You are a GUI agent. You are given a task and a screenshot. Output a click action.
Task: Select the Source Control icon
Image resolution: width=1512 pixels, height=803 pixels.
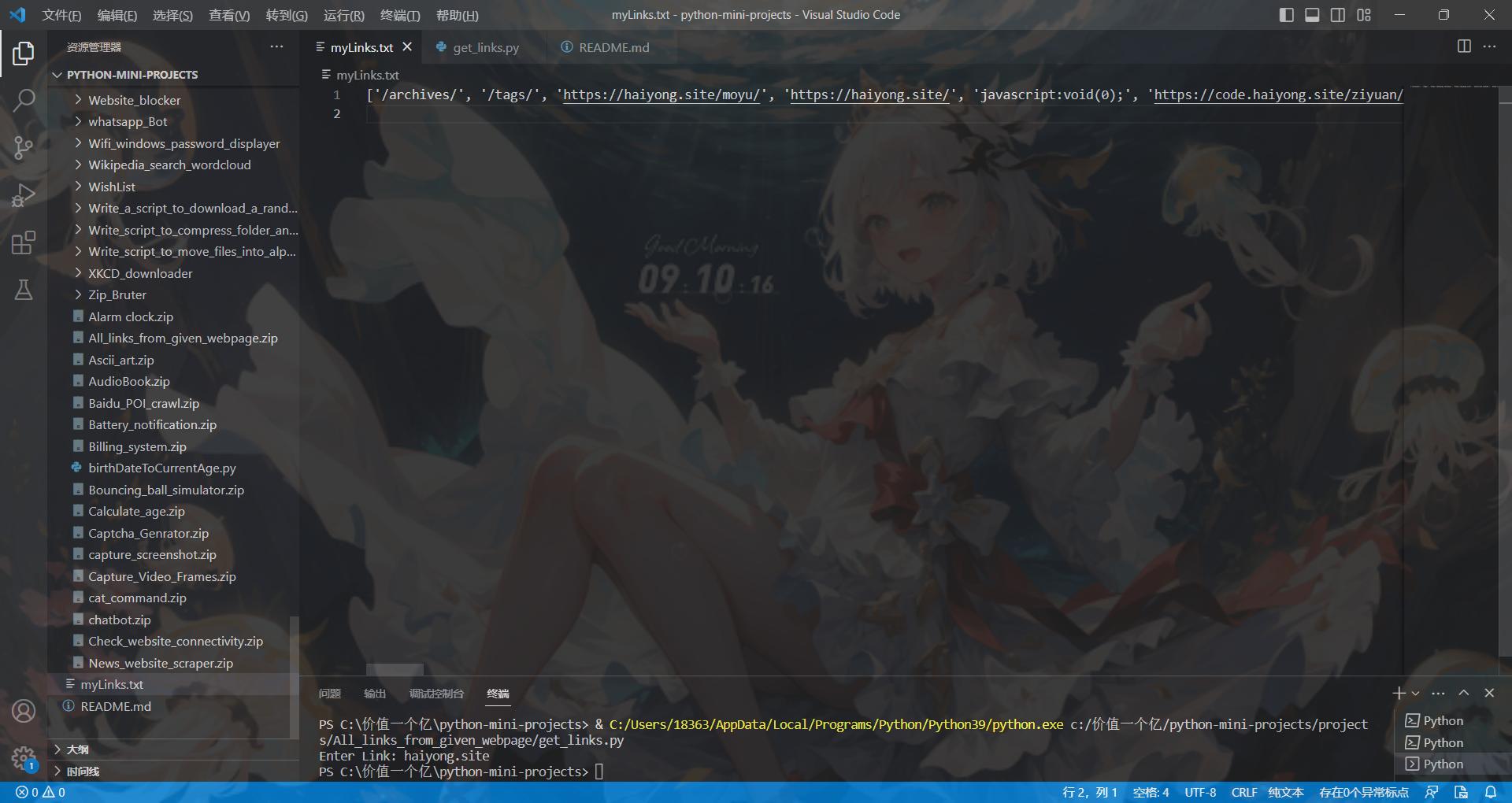click(24, 148)
